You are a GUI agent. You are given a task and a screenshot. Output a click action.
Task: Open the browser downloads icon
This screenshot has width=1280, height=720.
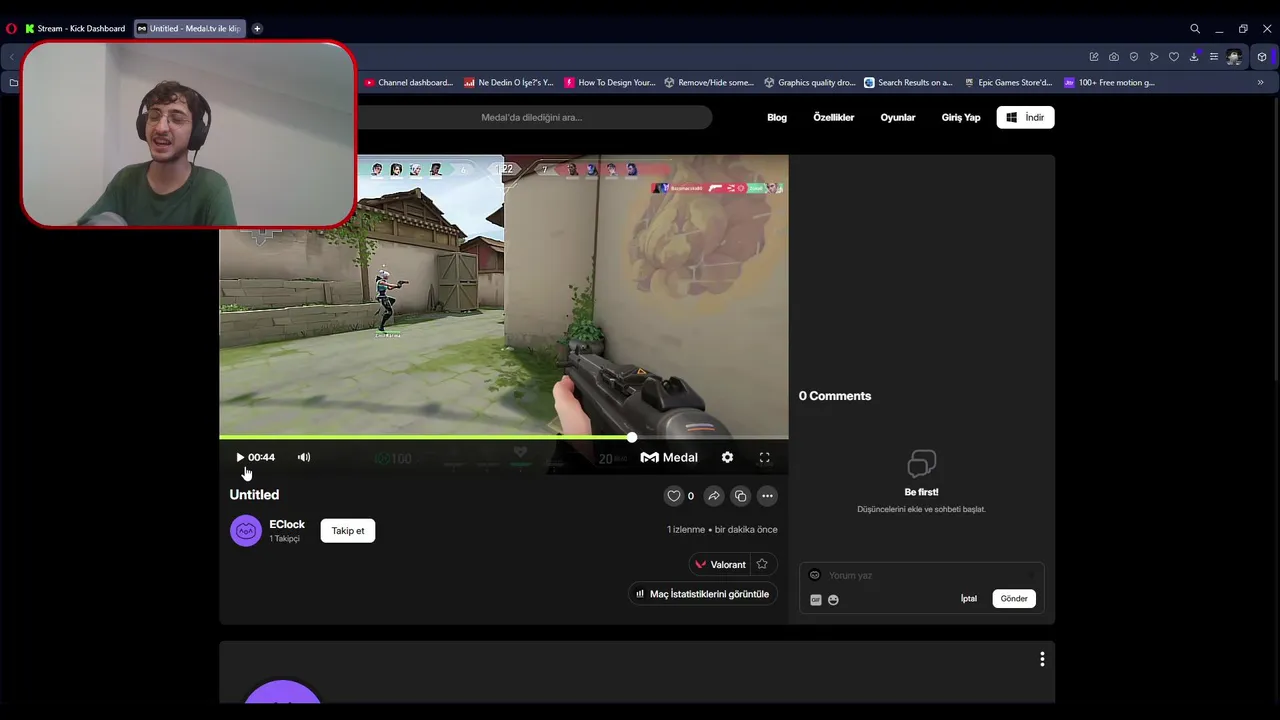[1194, 57]
